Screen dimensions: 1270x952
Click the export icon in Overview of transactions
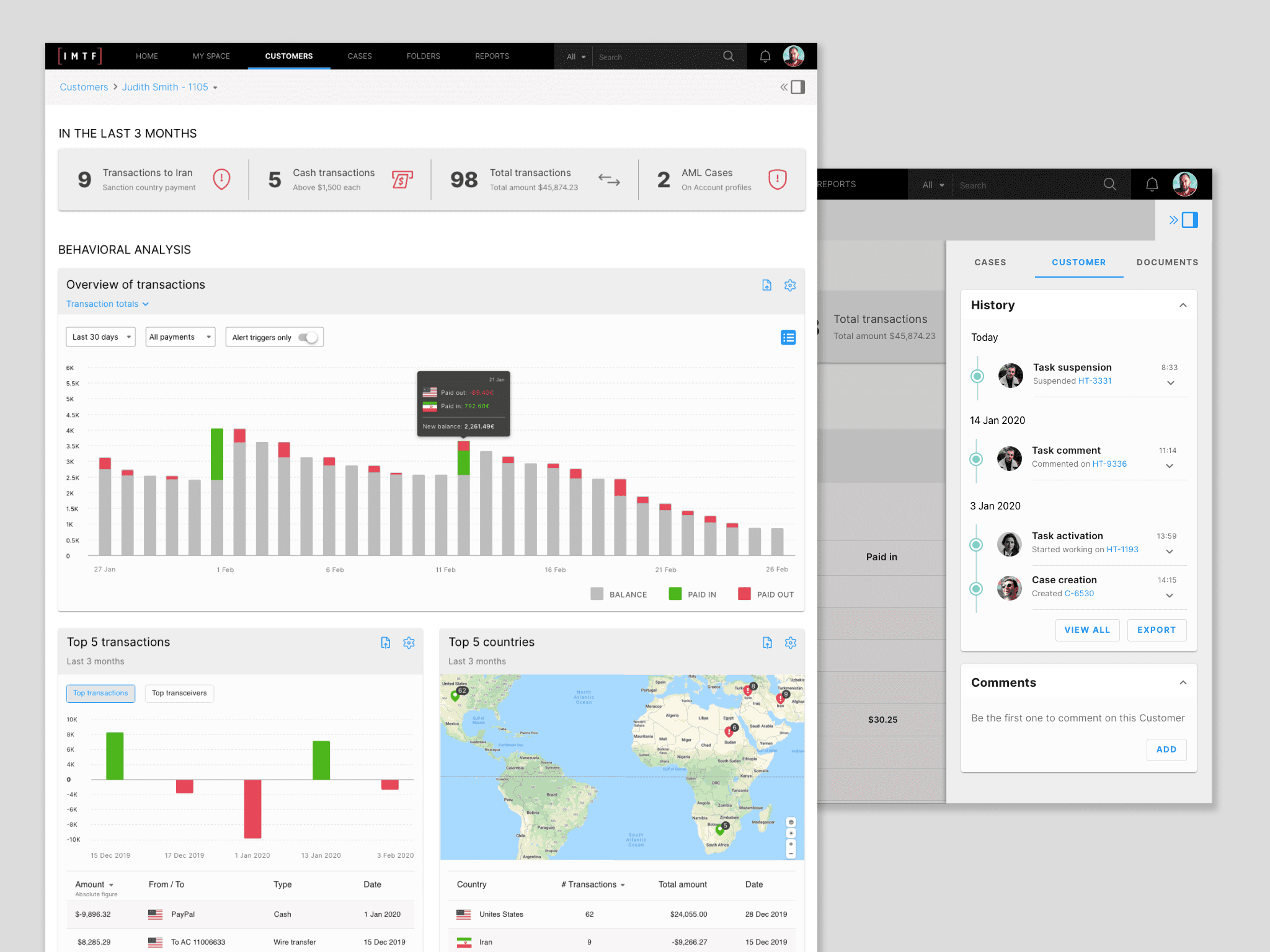[x=766, y=285]
